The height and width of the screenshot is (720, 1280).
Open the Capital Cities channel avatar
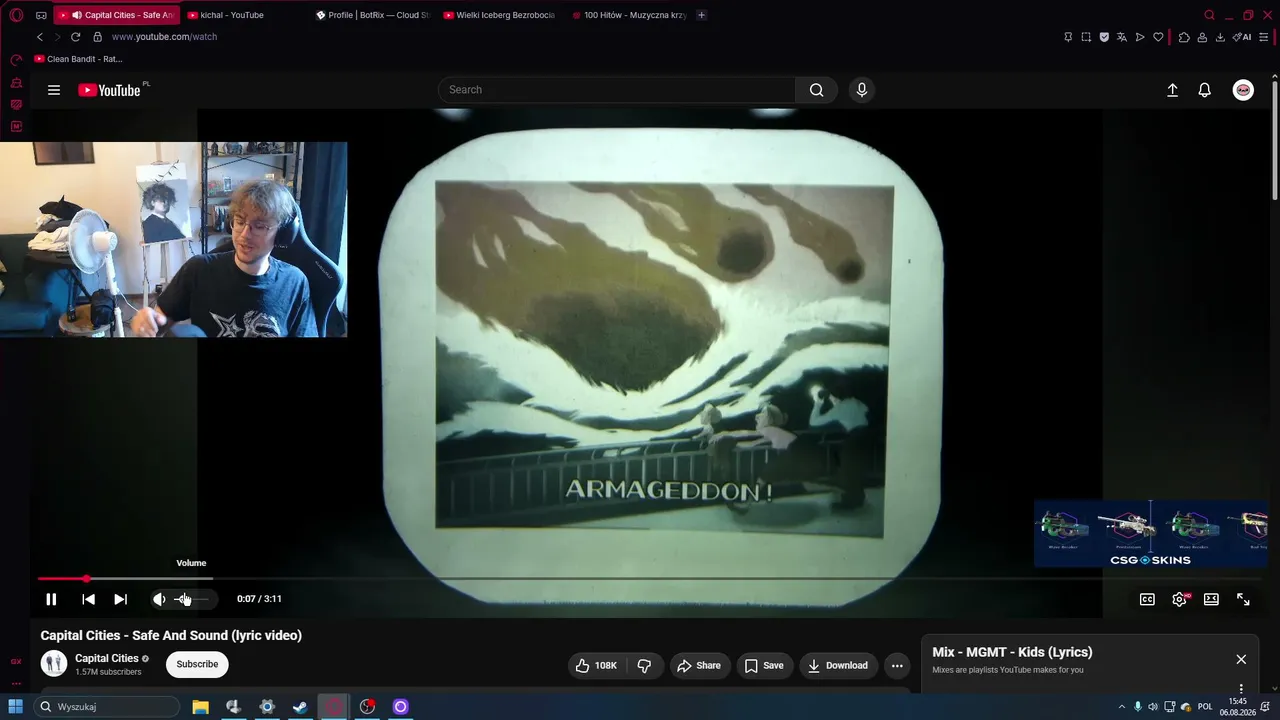(x=54, y=664)
